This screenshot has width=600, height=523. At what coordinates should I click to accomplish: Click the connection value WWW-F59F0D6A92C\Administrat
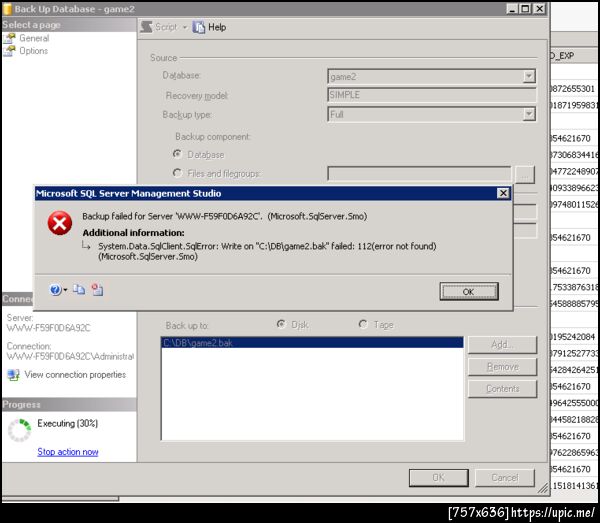point(70,356)
